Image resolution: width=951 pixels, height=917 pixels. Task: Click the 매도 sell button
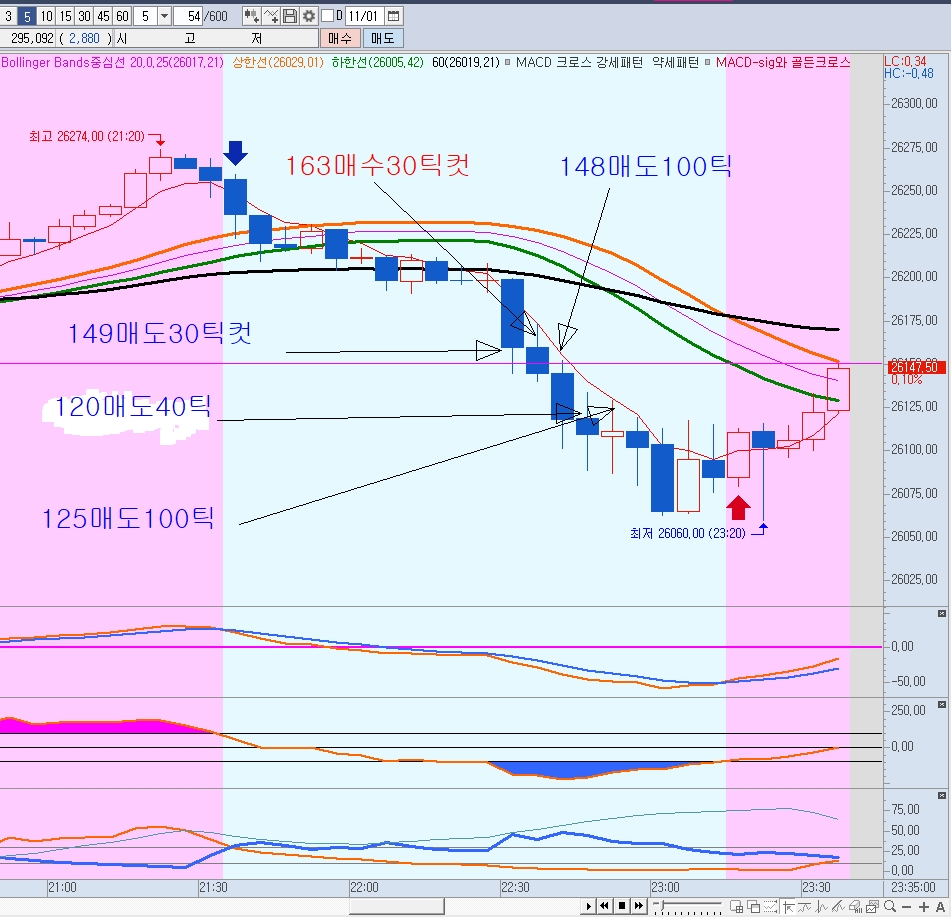(381, 38)
